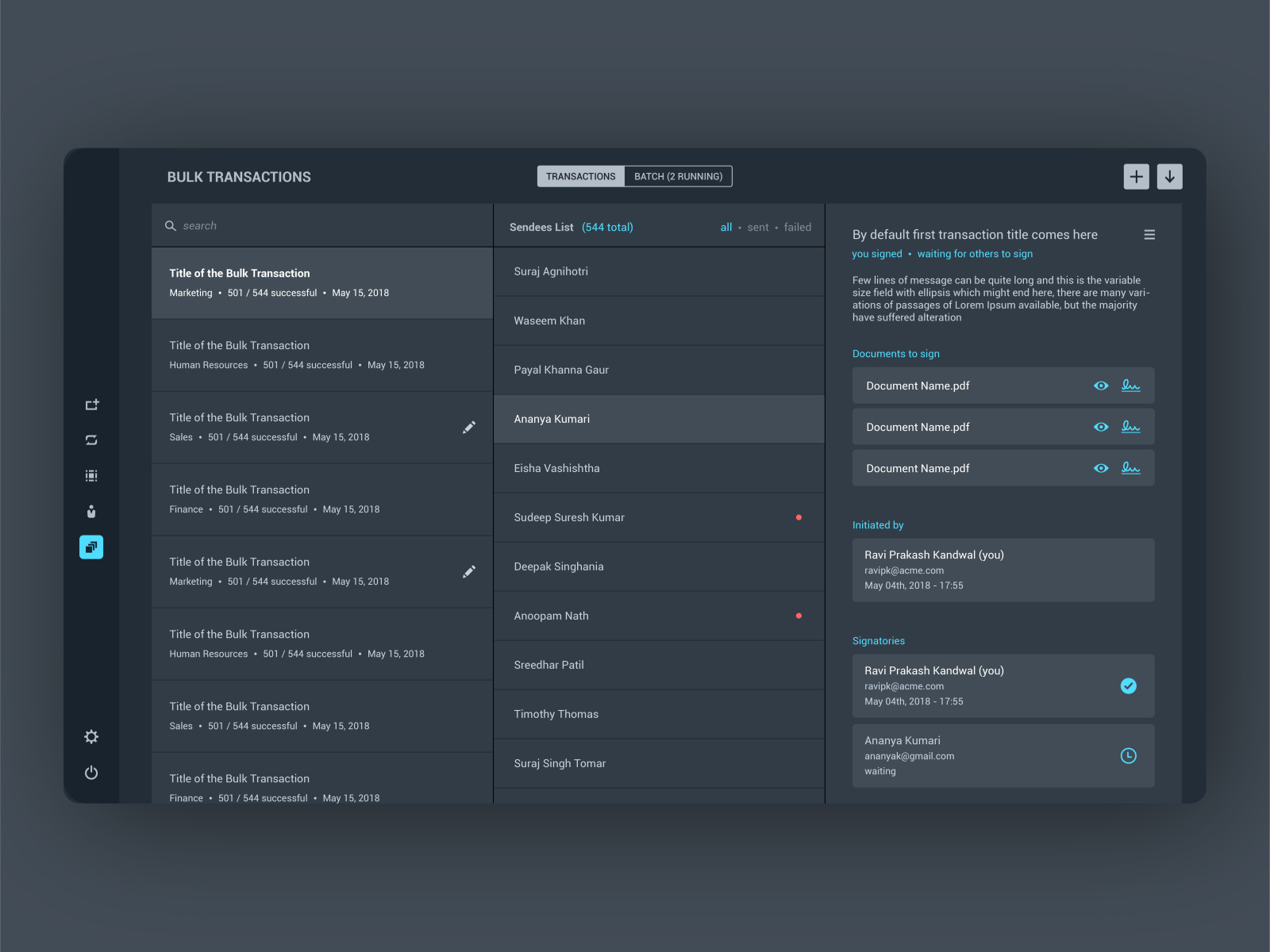
Task: Filter sendees list by failed
Action: [797, 227]
